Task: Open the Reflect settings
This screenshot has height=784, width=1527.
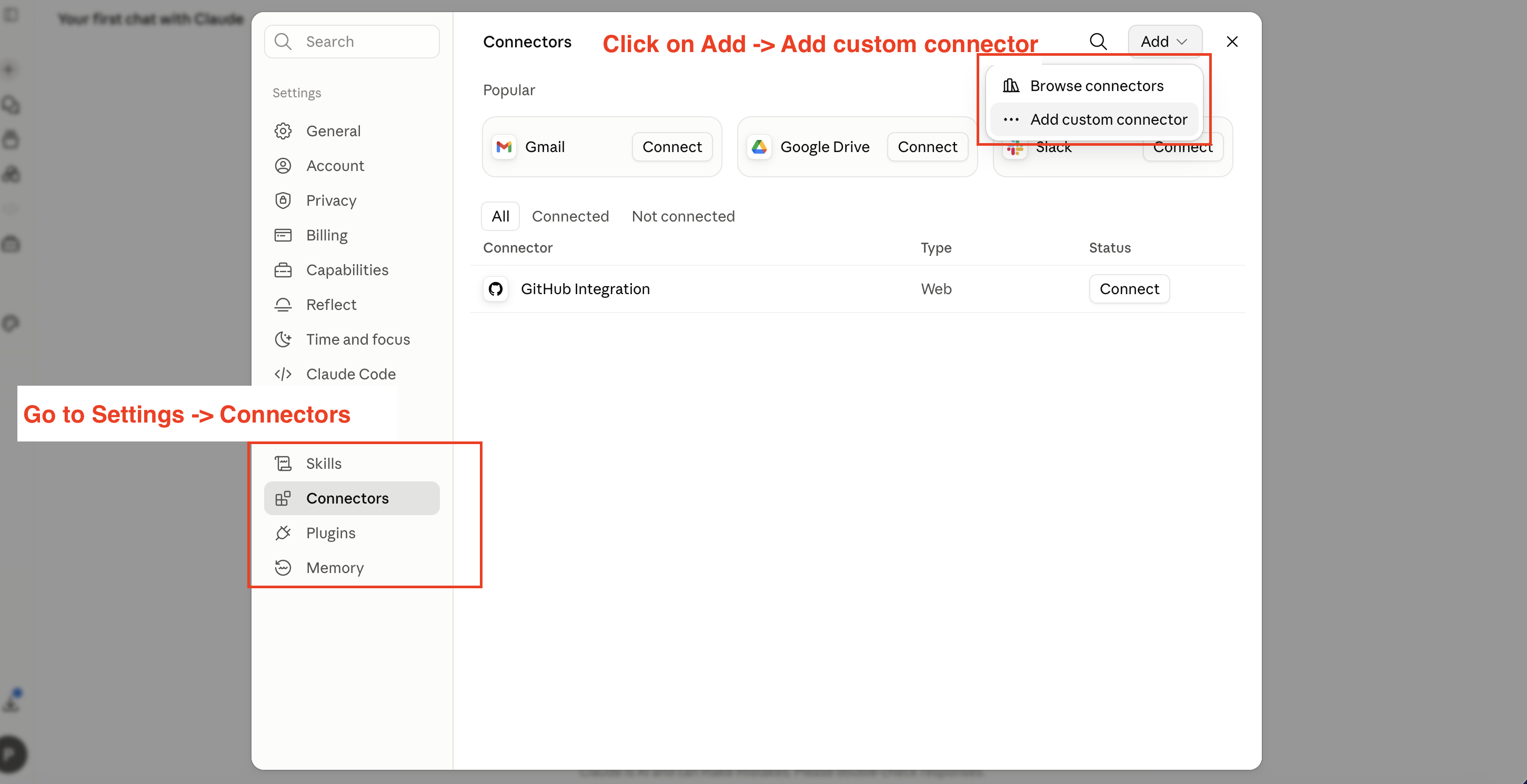Action: (351, 305)
